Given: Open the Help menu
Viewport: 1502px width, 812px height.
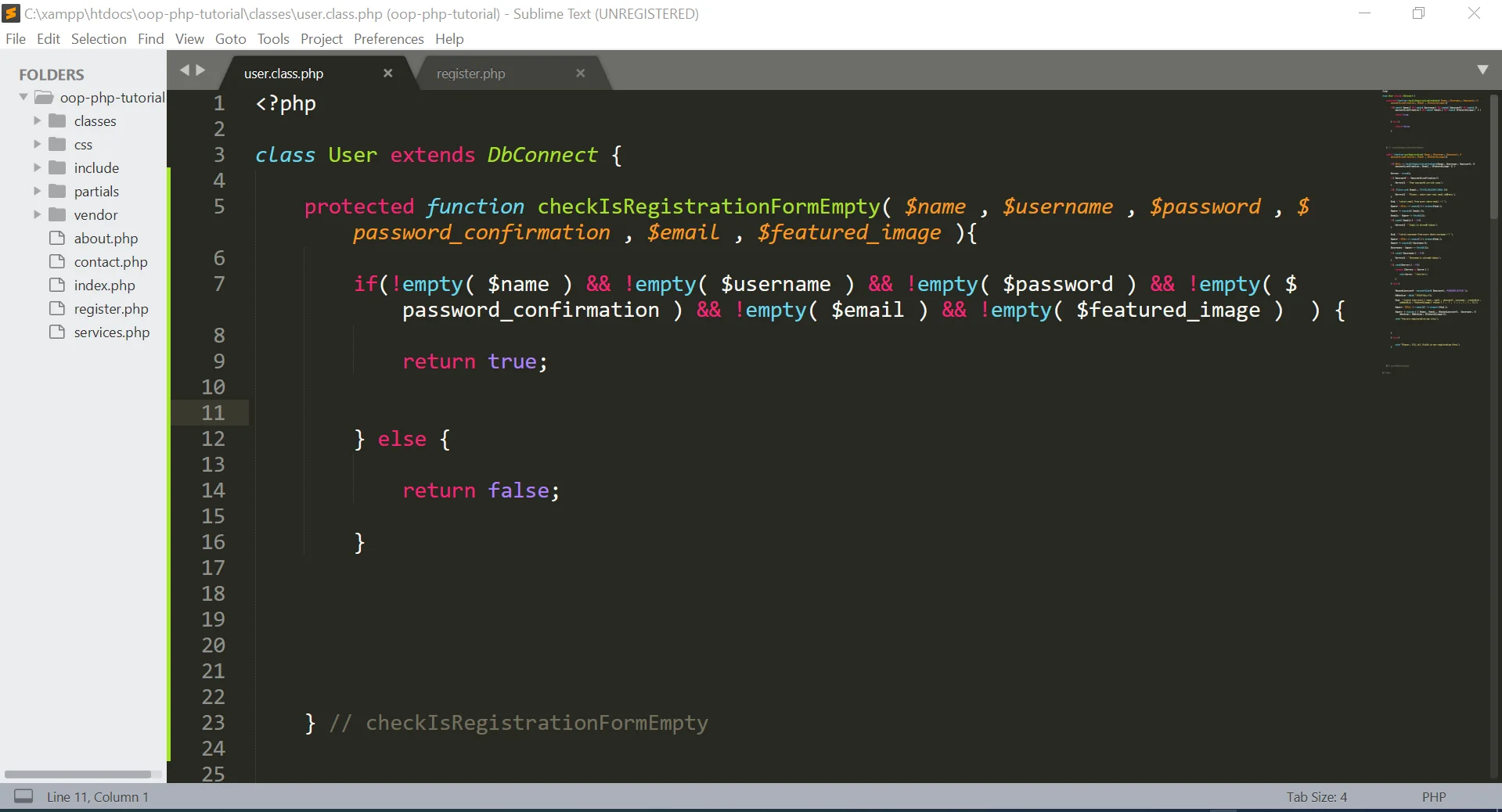Looking at the screenshot, I should pyautogui.click(x=449, y=39).
